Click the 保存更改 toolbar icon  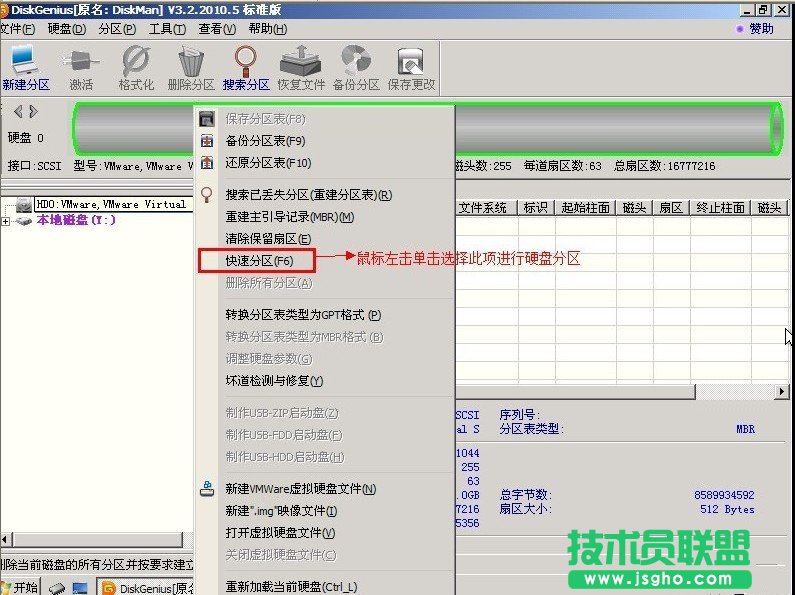coord(411,61)
